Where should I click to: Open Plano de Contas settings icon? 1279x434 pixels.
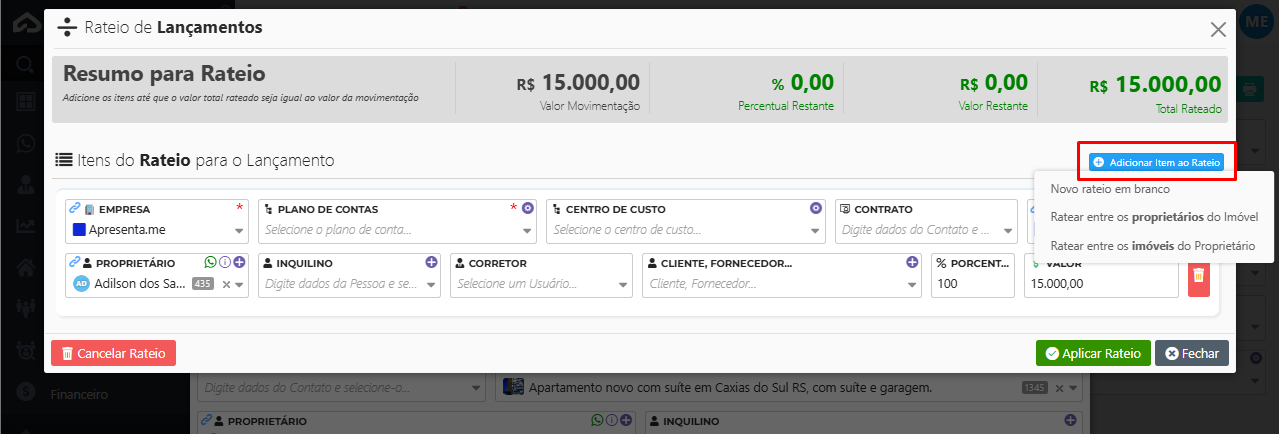[x=528, y=208]
